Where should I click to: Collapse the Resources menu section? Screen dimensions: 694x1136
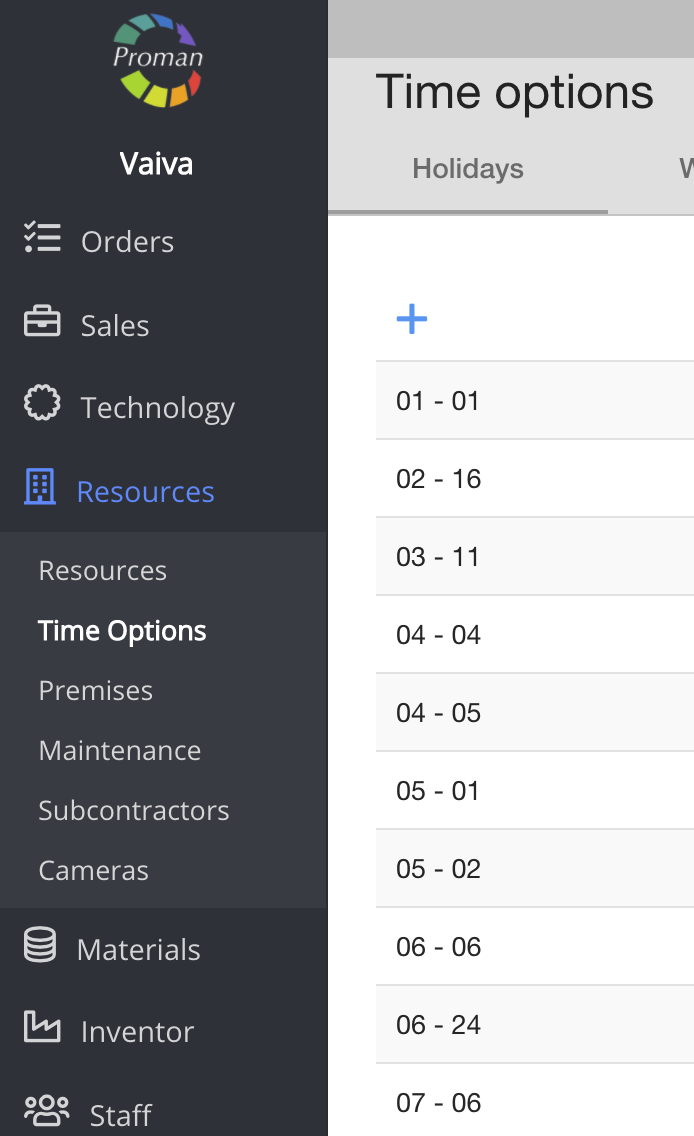[x=146, y=492]
